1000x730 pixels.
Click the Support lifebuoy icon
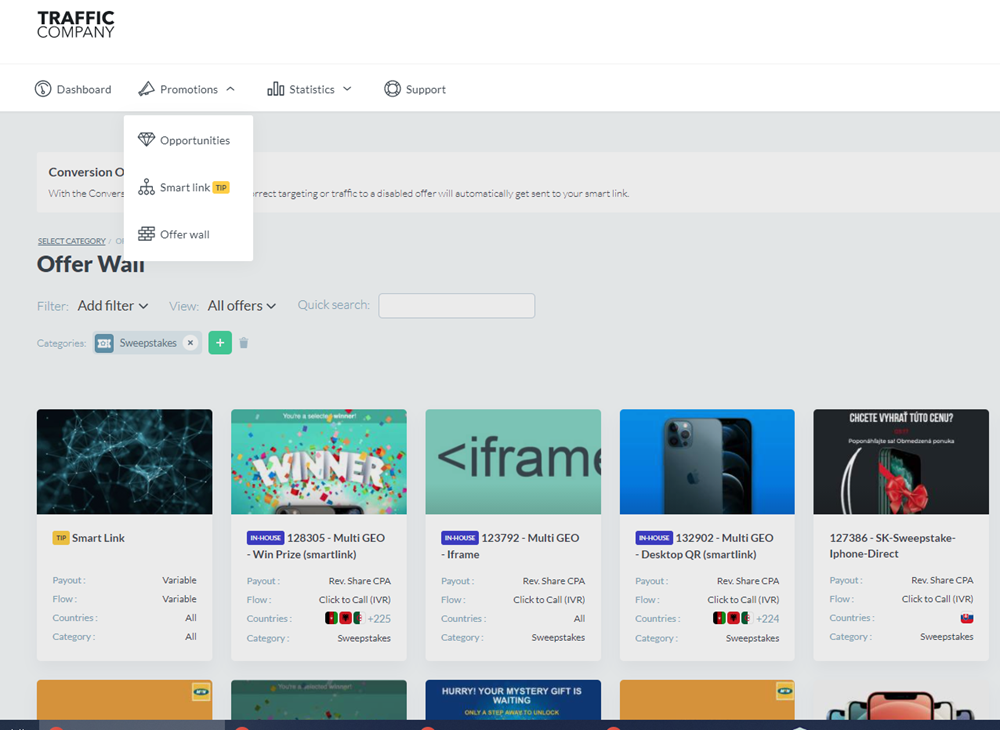(392, 89)
